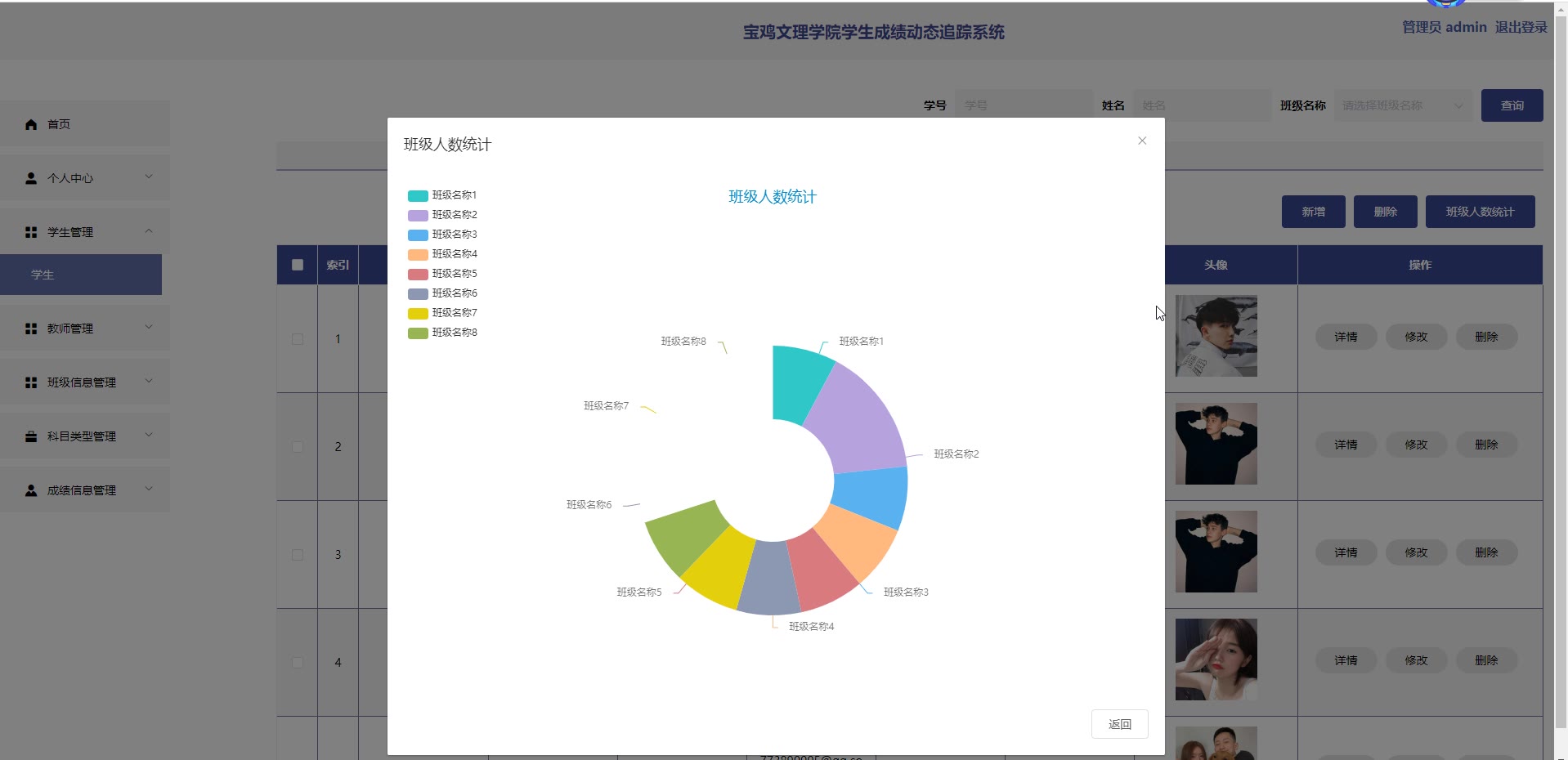Open the avatar photo in row 1
1568x760 pixels.
[x=1216, y=336]
